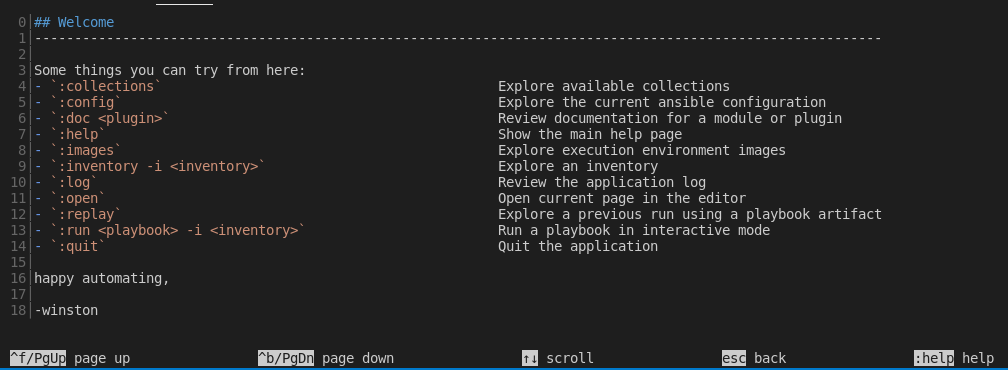Click ':inventory -i <inventory>' command
The width and height of the screenshot is (1008, 370).
pyautogui.click(x=158, y=166)
